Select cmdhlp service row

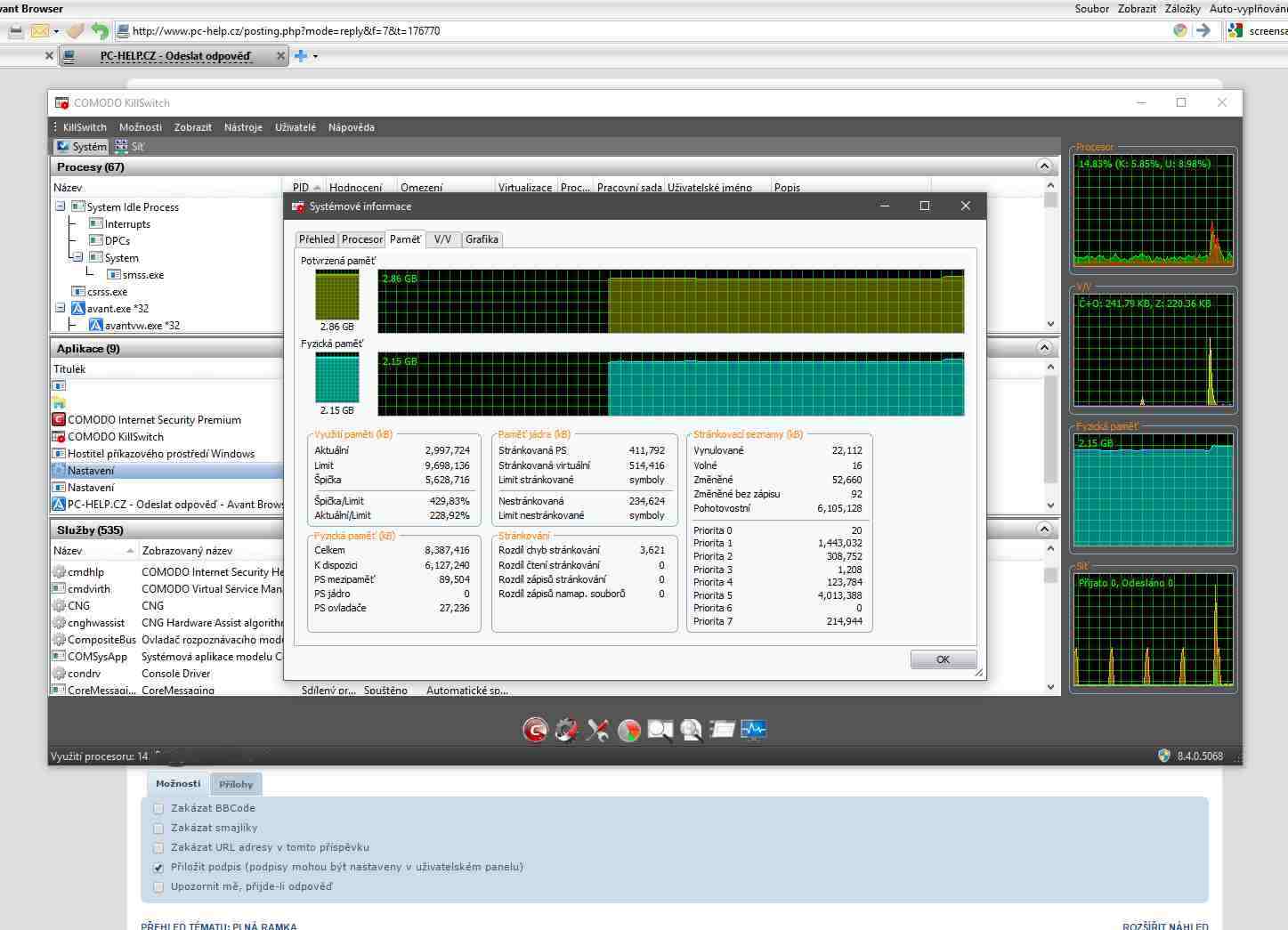[167, 572]
